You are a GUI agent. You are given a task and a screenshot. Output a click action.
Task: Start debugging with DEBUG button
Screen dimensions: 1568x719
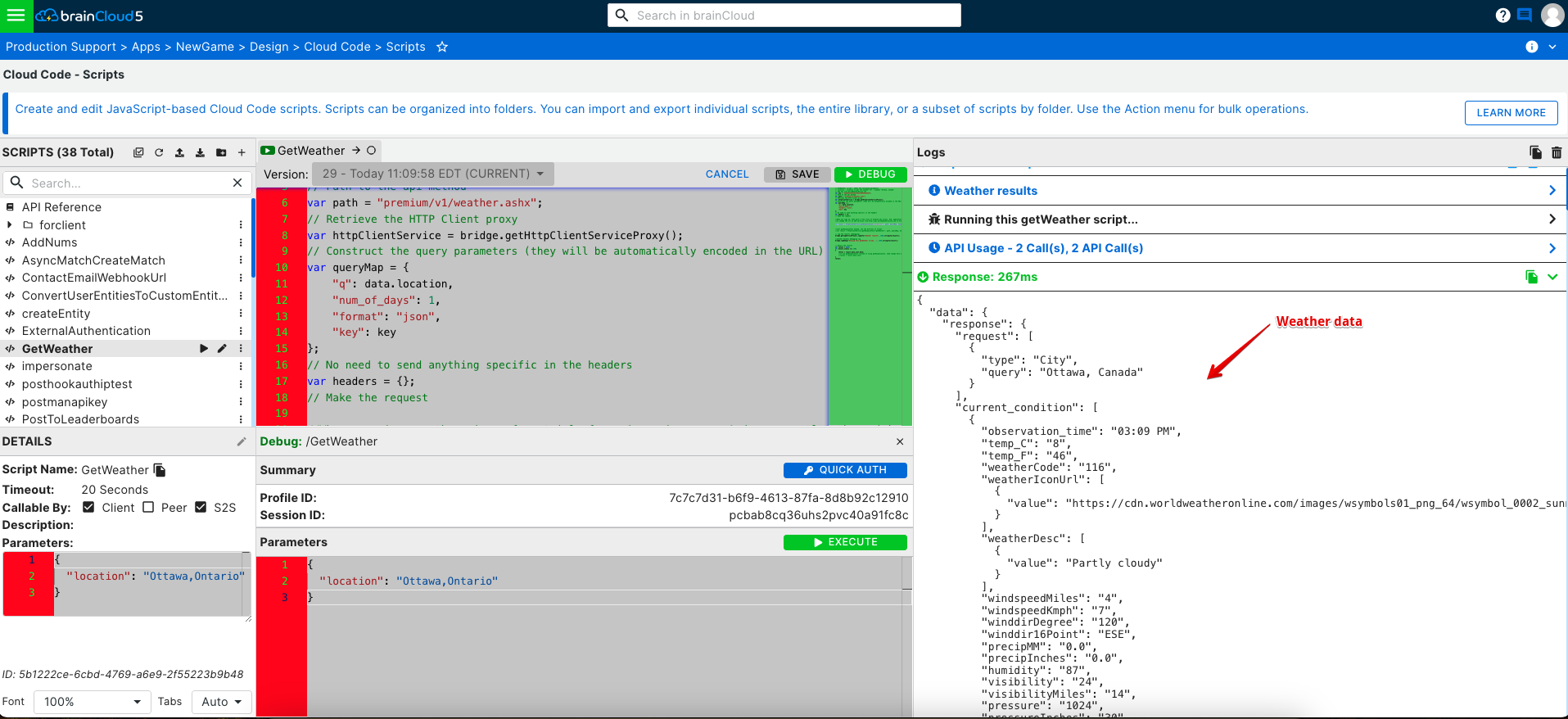[870, 174]
